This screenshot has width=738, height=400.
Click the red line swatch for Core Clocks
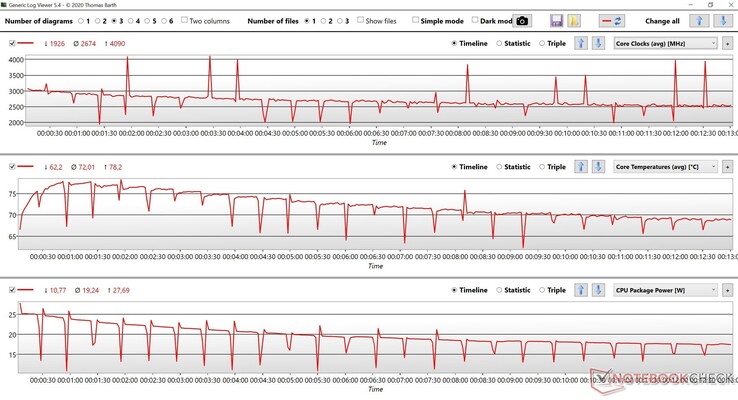pos(29,43)
